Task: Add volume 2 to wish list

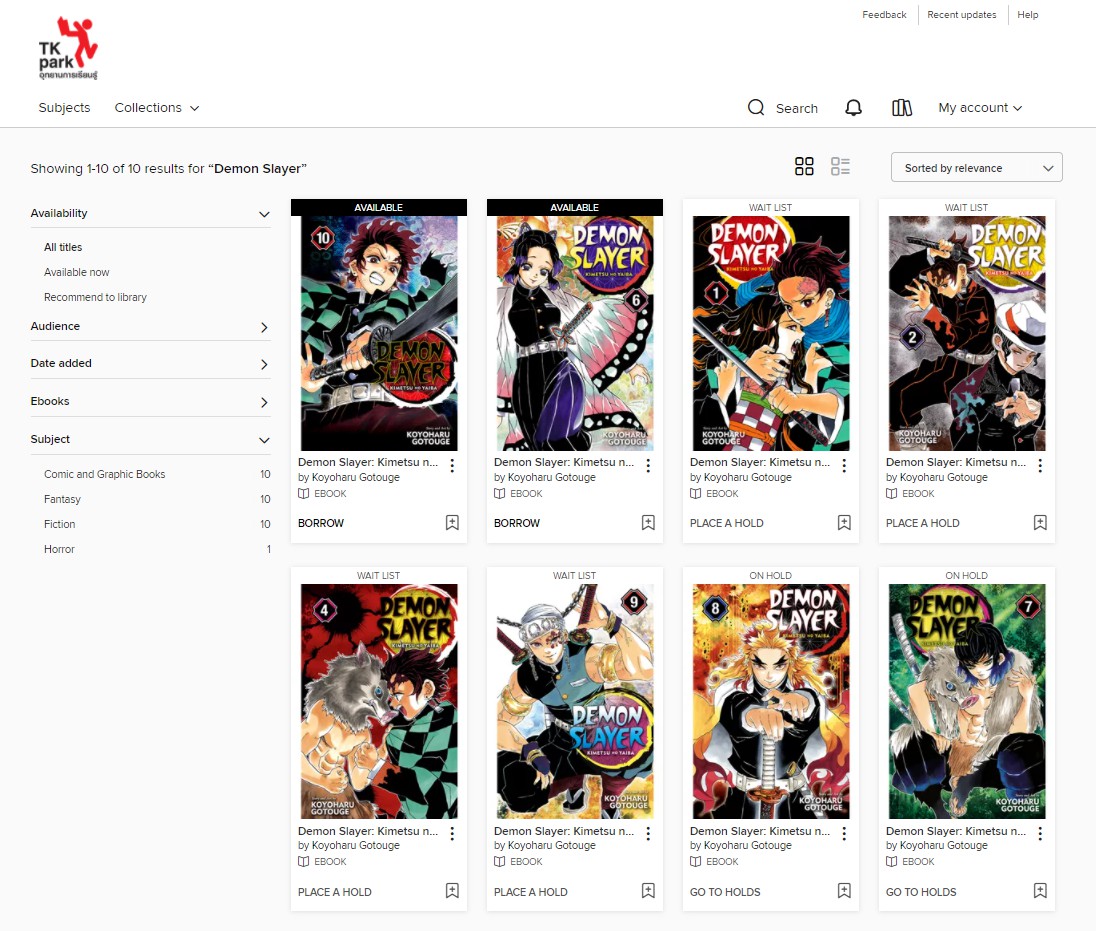Action: [x=1040, y=523]
